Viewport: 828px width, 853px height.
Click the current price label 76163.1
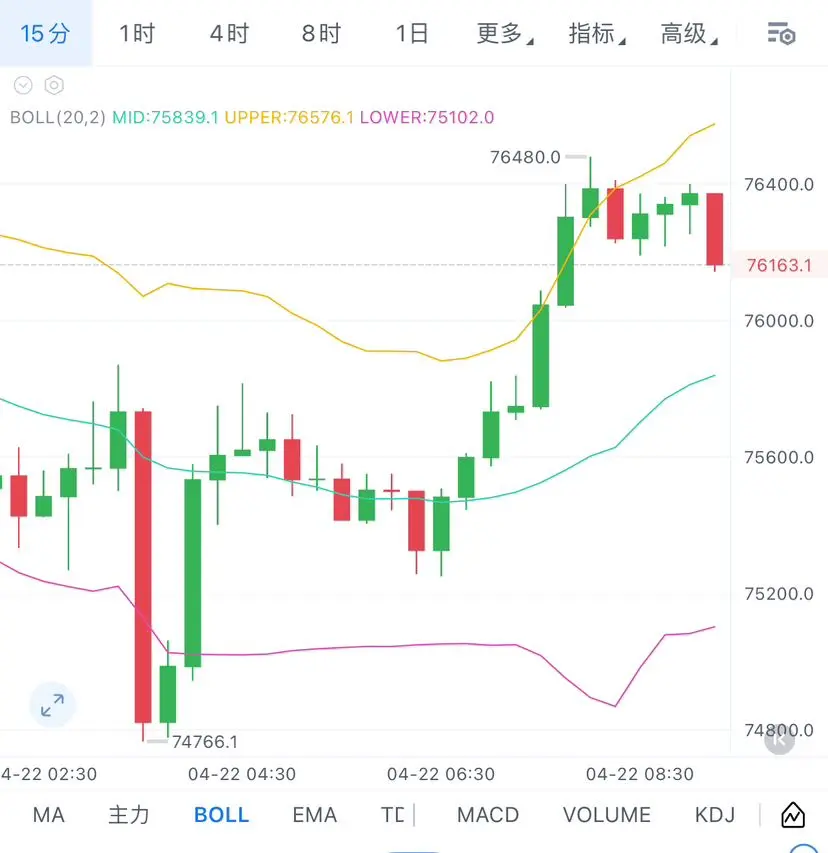pos(778,265)
